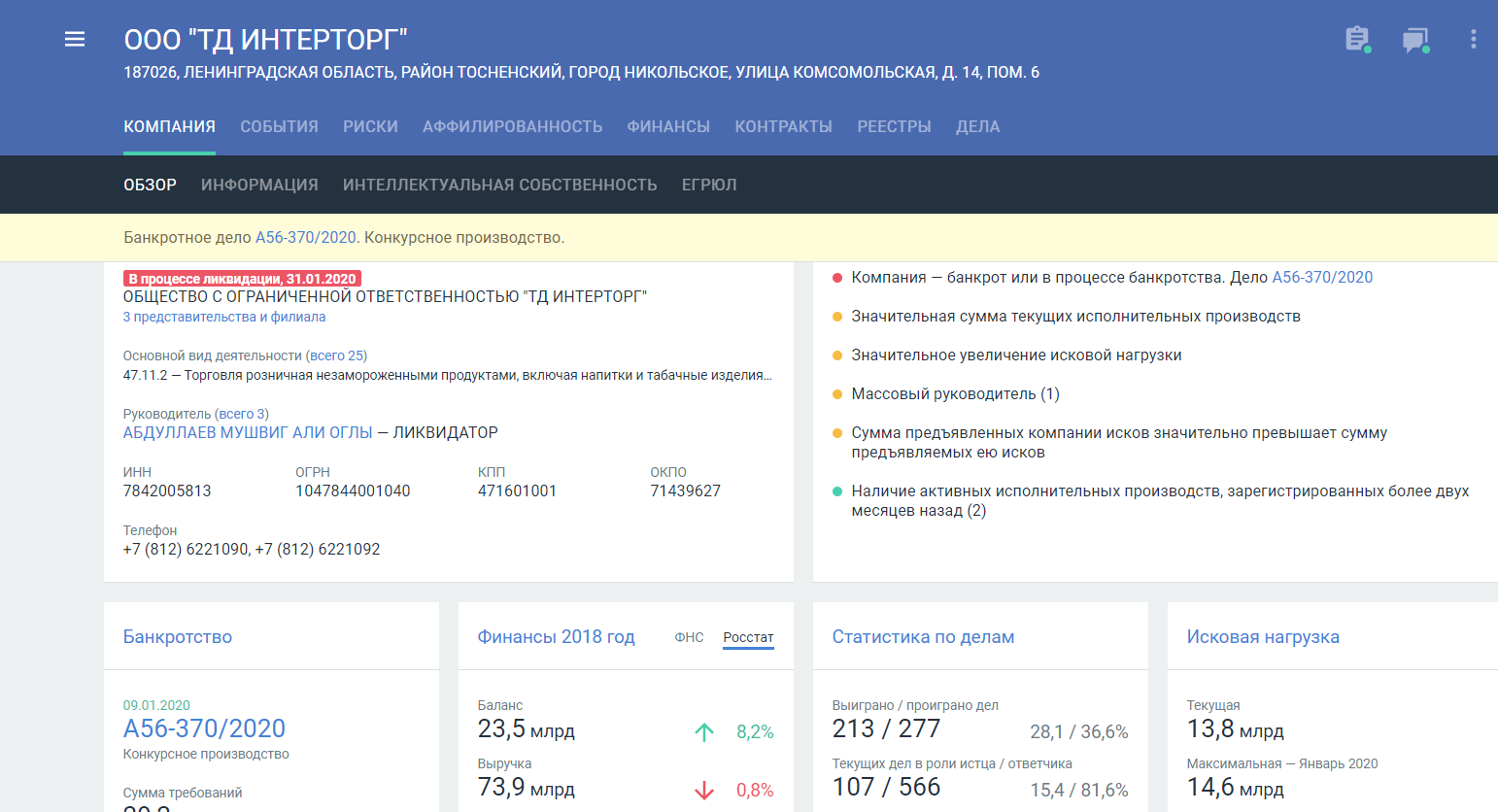Switch finances source to ФНС

tap(689, 637)
